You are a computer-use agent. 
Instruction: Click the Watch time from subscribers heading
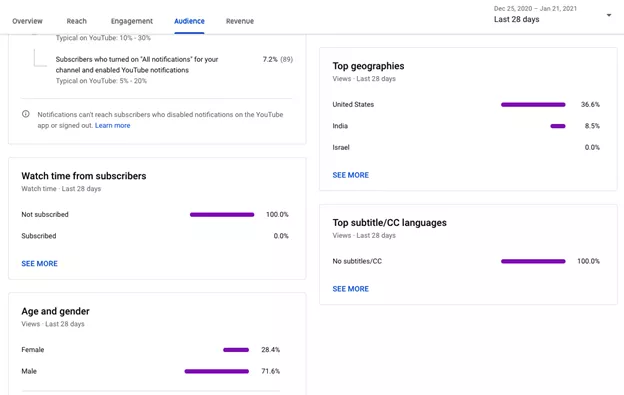(84, 176)
